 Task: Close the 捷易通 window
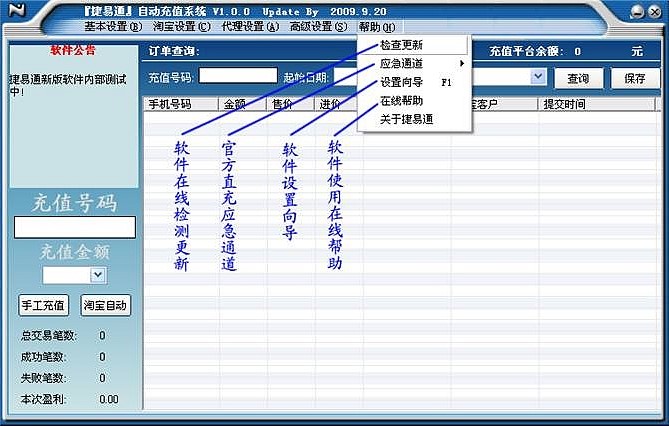pyautogui.click(x=654, y=12)
